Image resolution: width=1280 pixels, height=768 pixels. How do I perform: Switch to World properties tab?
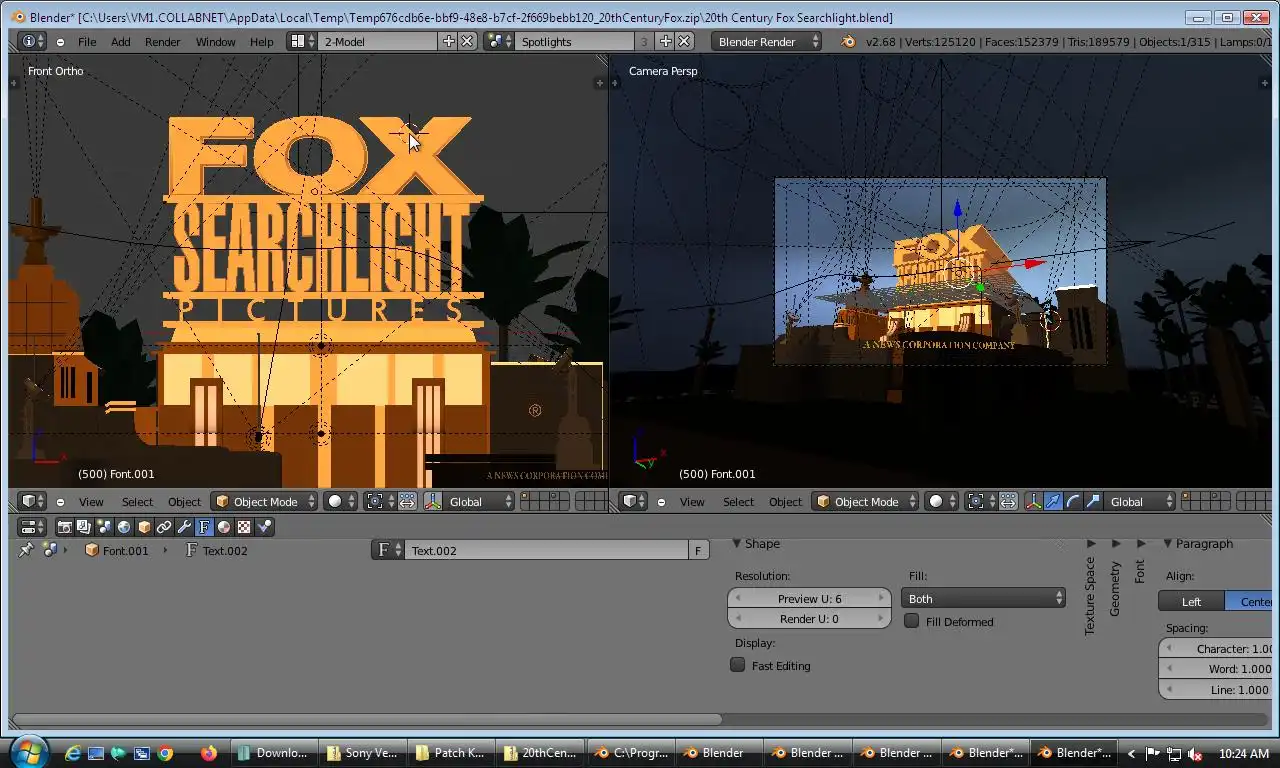124,527
